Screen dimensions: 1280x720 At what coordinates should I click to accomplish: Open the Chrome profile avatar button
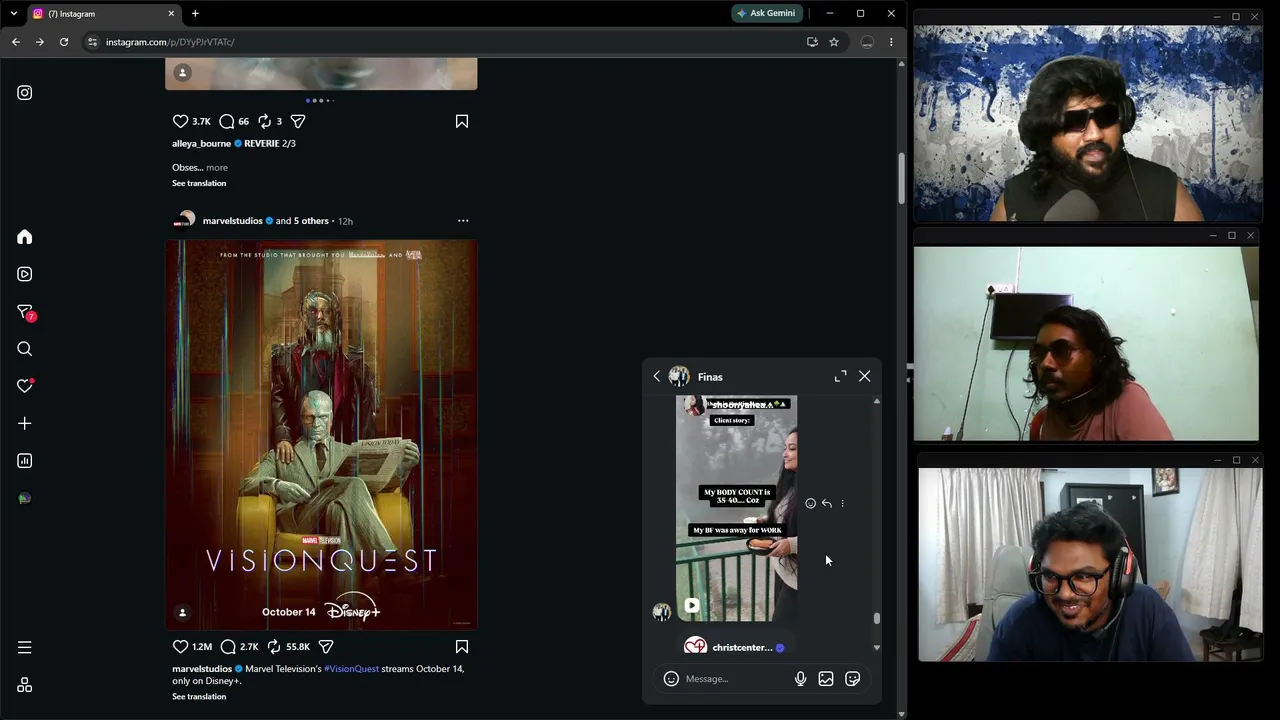coord(867,42)
